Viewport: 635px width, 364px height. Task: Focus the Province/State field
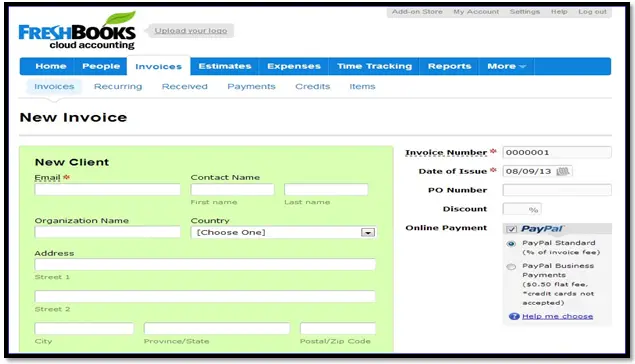(x=217, y=328)
